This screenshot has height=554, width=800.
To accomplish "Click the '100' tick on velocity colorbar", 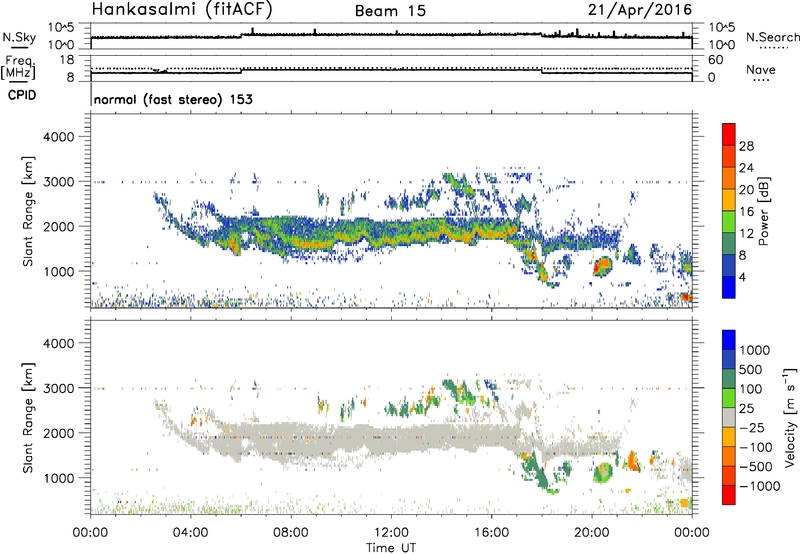I will pyautogui.click(x=750, y=389).
